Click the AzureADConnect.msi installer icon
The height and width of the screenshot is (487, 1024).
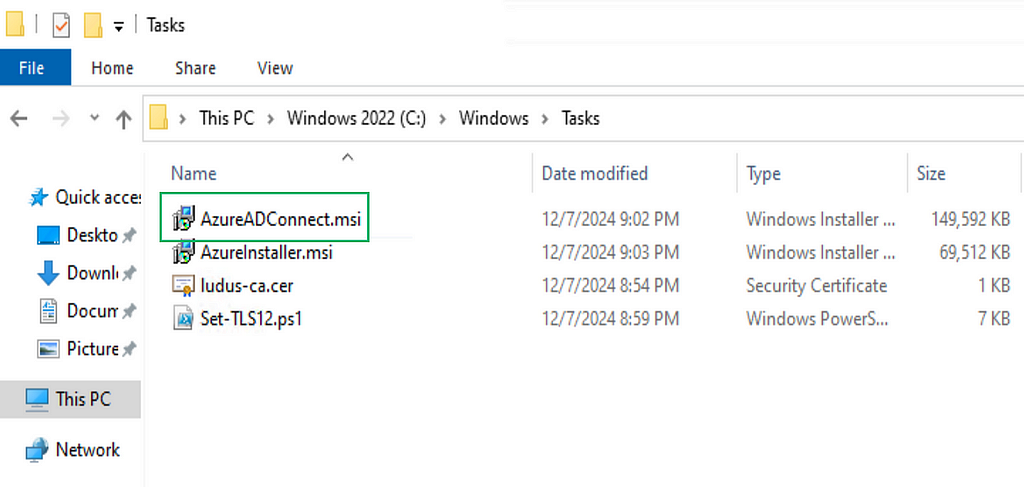pos(183,219)
